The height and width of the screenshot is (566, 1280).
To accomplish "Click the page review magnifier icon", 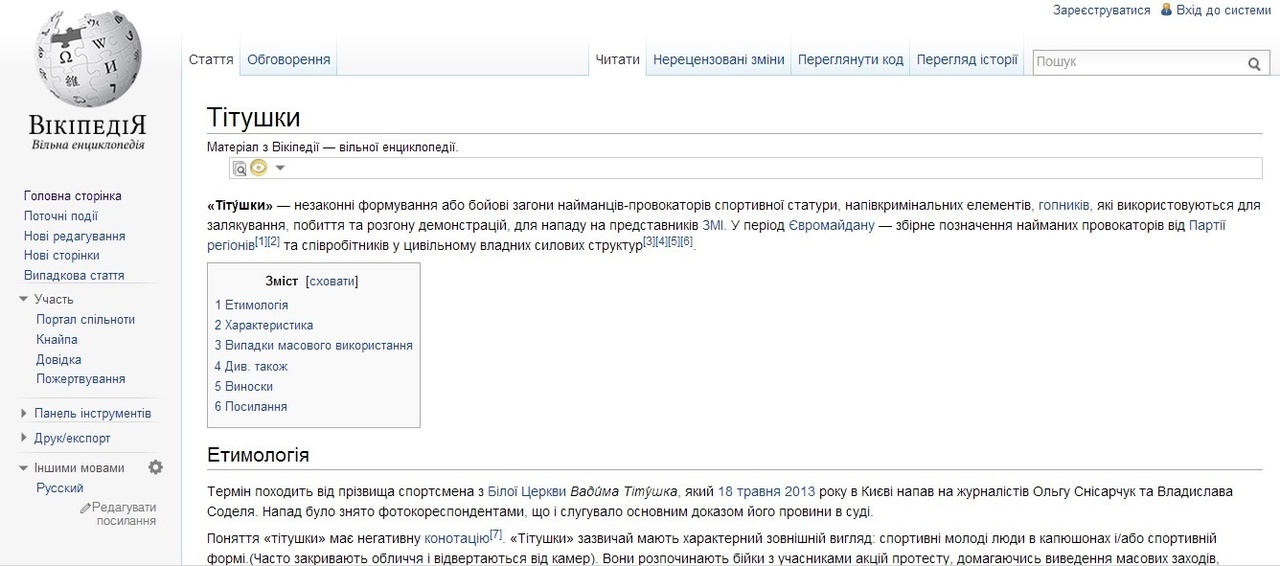I will tap(240, 168).
